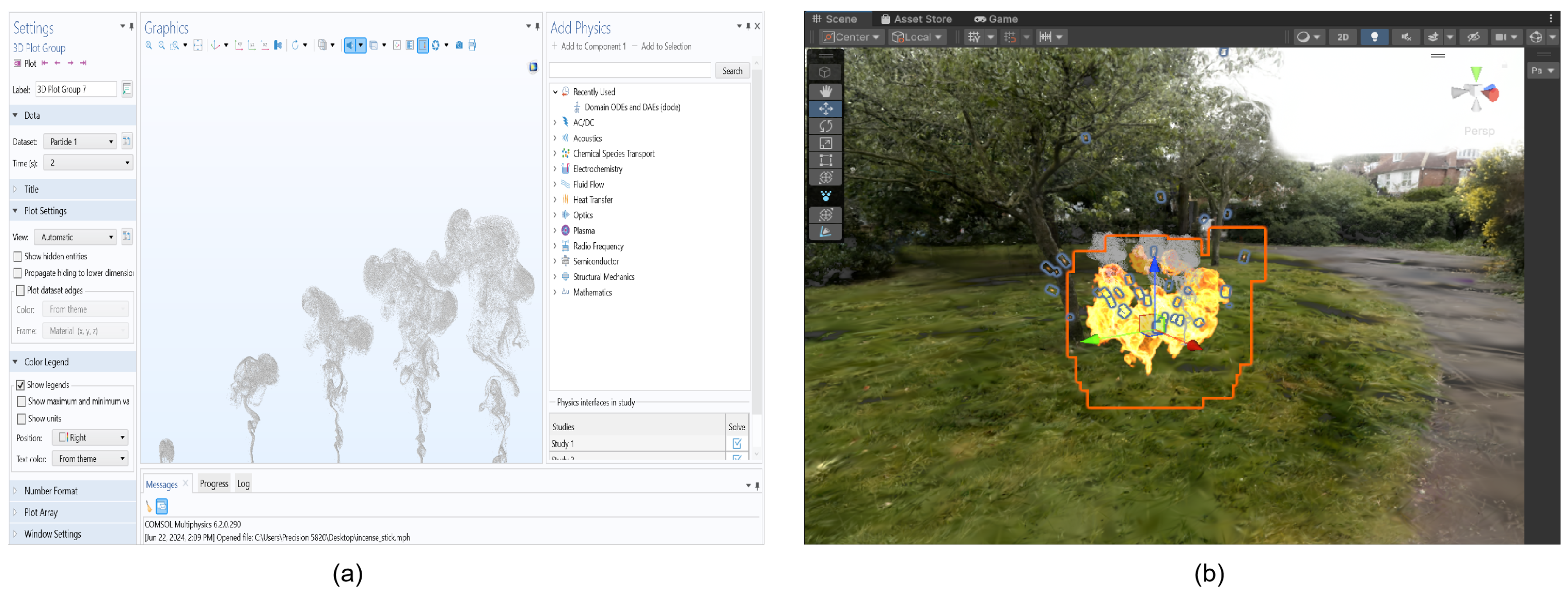Switch to the Game tab
The height and width of the screenshot is (596, 1568).
click(x=996, y=19)
